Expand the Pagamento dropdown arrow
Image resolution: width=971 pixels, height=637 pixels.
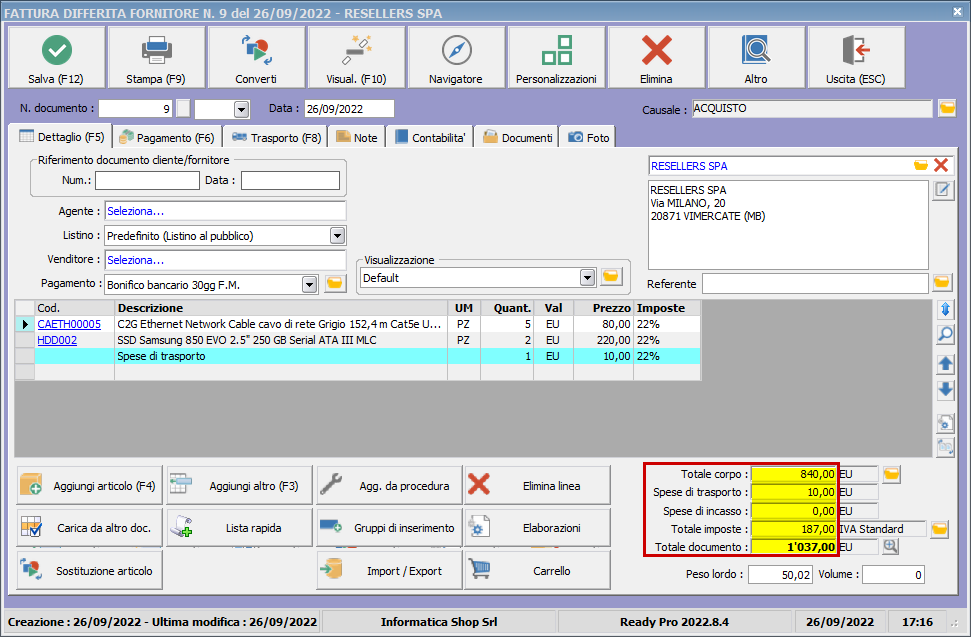tap(309, 285)
